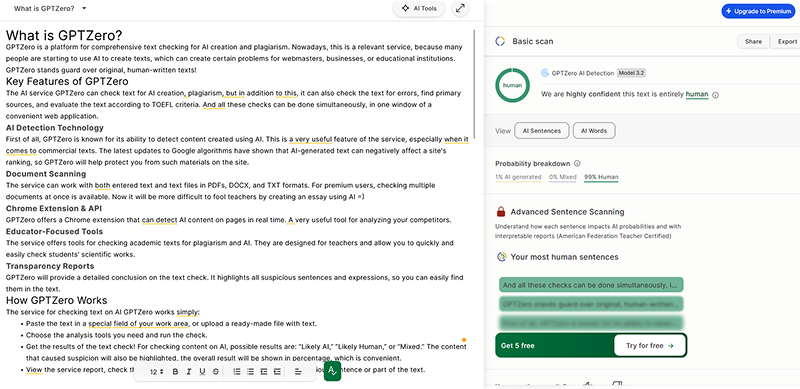Click the underlined word 'View' in last bullet
800x389 pixels.
34,370
